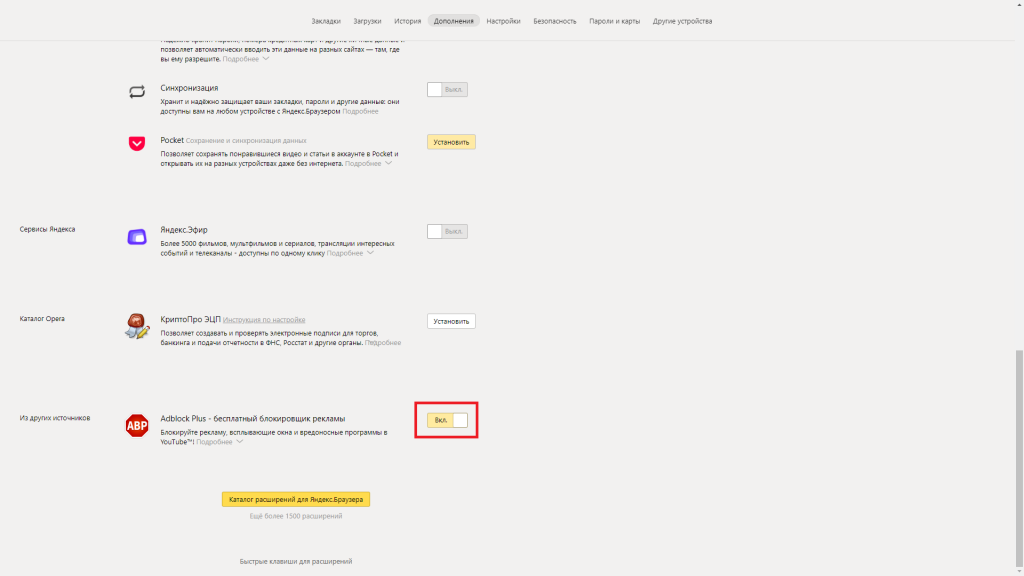This screenshot has width=1024, height=576.
Task: Expand Подробнее at the top password description
Action: click(246, 59)
